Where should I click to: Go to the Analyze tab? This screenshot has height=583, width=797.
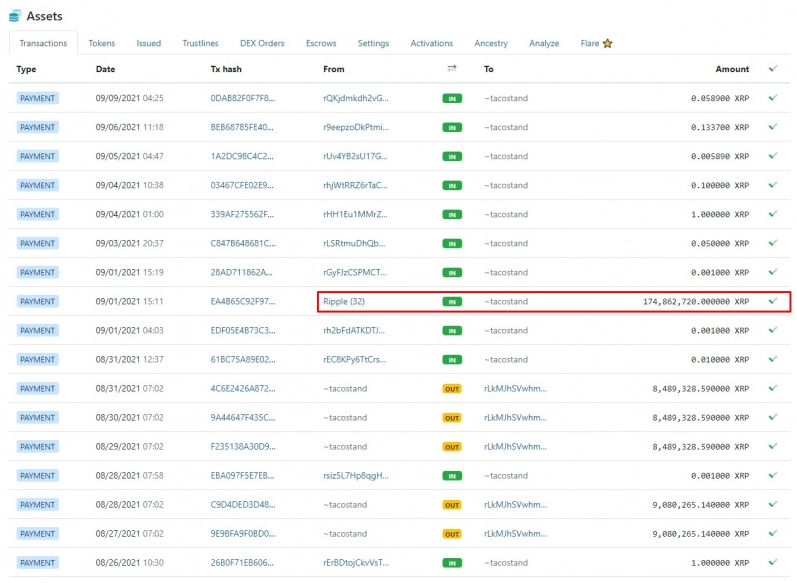click(x=544, y=43)
